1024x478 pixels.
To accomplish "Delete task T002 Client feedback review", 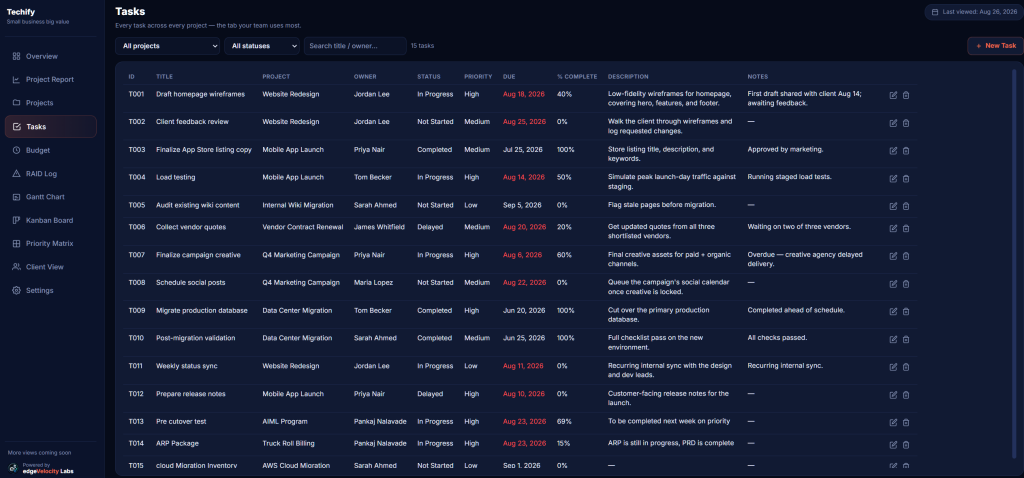I will (906, 123).
